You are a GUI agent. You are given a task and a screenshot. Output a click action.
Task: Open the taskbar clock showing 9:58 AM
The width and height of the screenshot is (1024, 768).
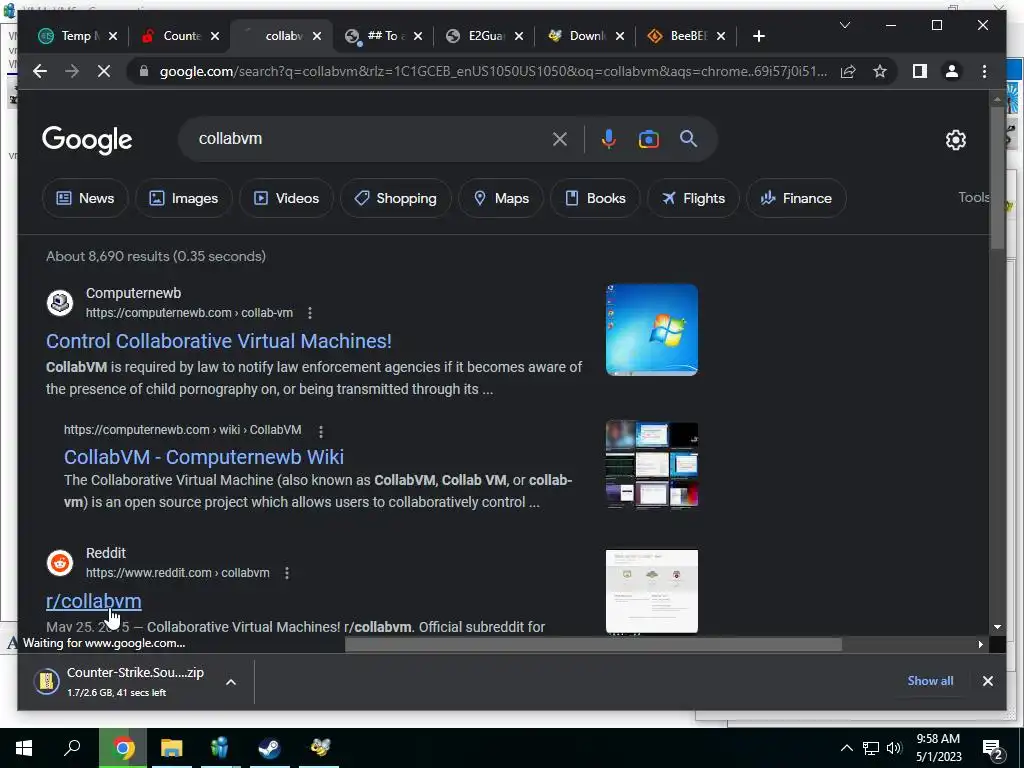coord(938,748)
